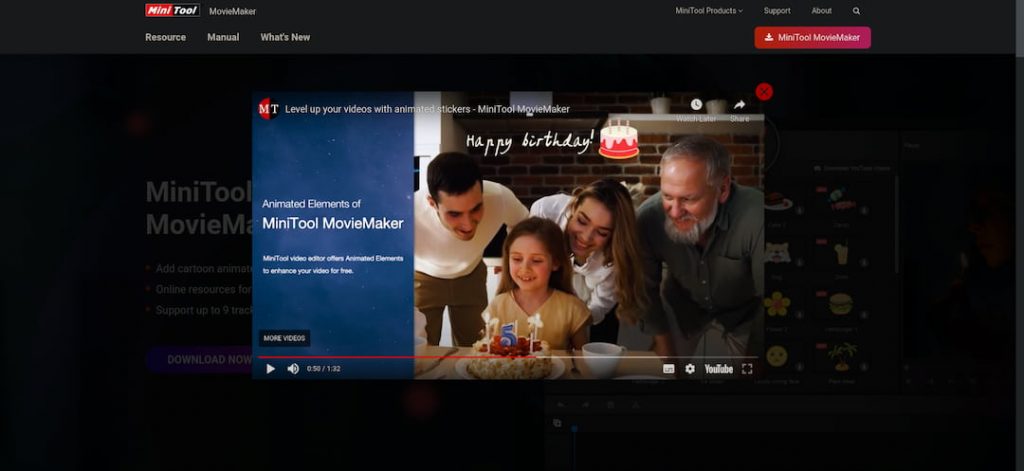Viewport: 1024px width, 471px height.
Task: Click the Share arrow icon
Action: [x=739, y=105]
